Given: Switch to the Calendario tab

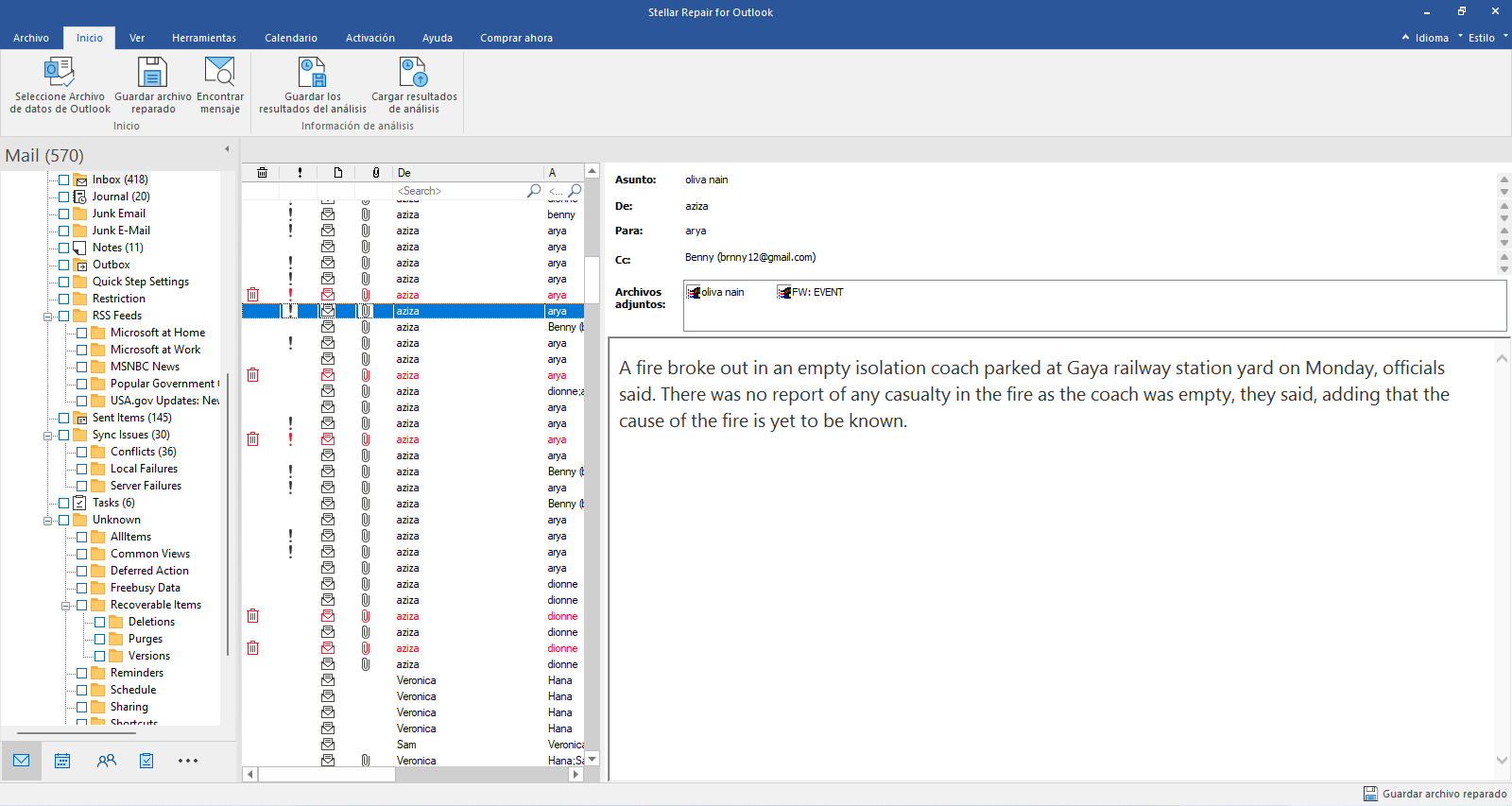Looking at the screenshot, I should (291, 38).
